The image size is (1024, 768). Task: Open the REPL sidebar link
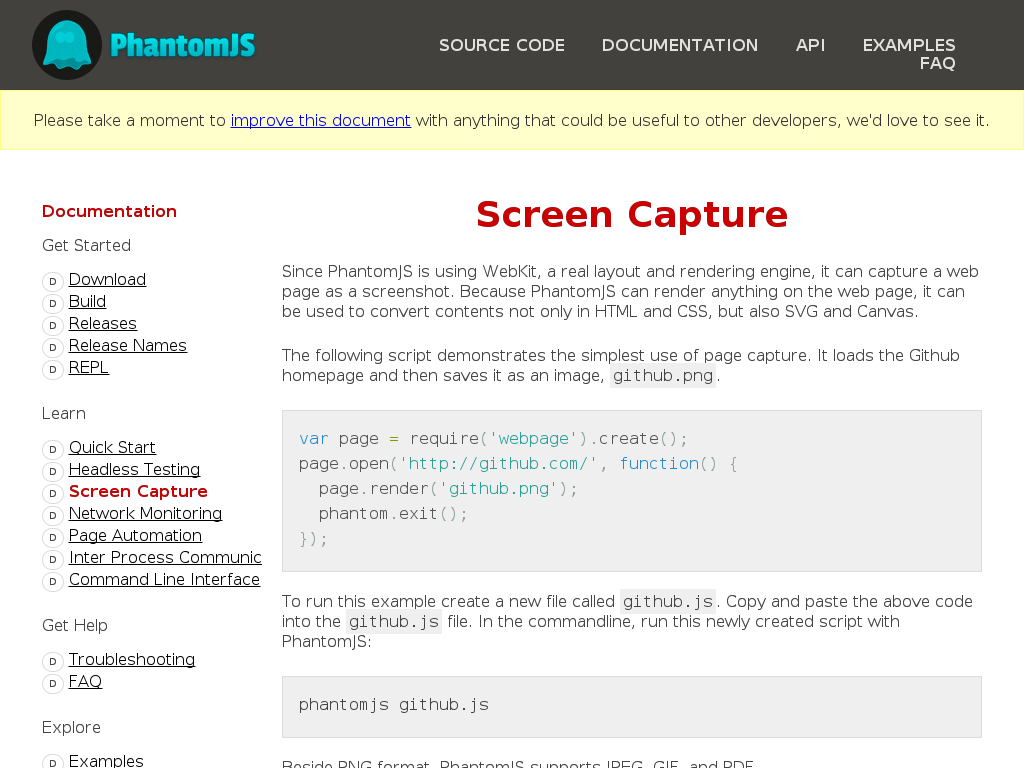click(x=89, y=368)
